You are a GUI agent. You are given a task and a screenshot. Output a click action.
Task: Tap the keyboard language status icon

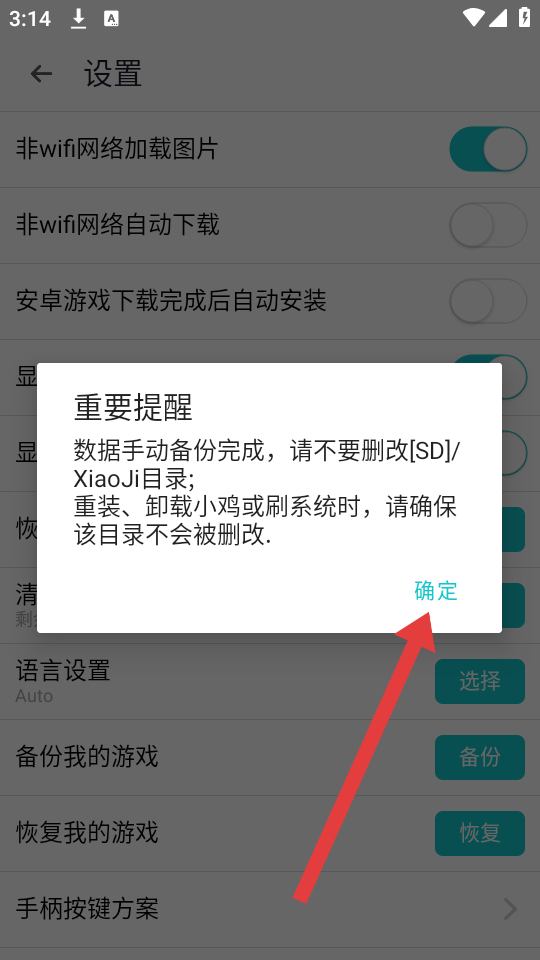(x=111, y=18)
